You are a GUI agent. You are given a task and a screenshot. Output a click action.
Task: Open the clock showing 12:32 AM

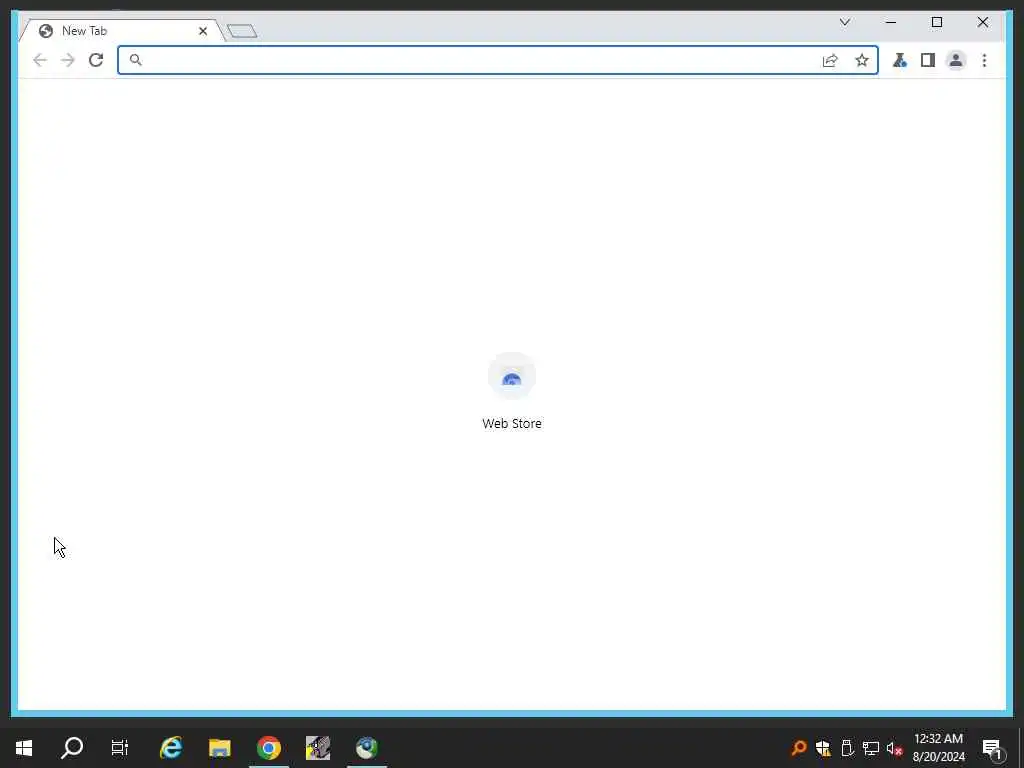click(x=938, y=748)
